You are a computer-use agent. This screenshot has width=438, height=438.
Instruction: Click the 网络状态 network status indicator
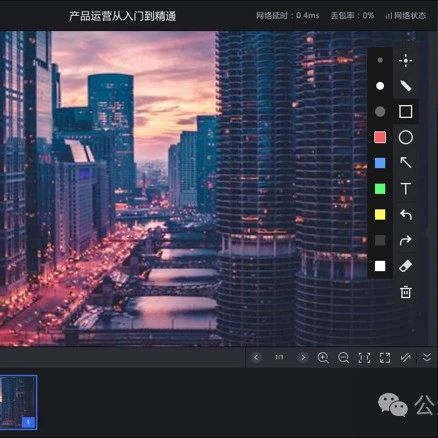pyautogui.click(x=406, y=16)
